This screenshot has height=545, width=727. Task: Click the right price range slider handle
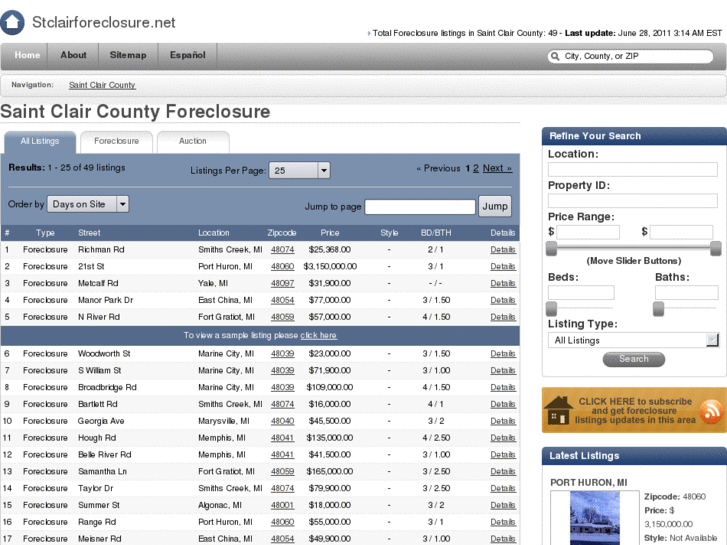[716, 249]
